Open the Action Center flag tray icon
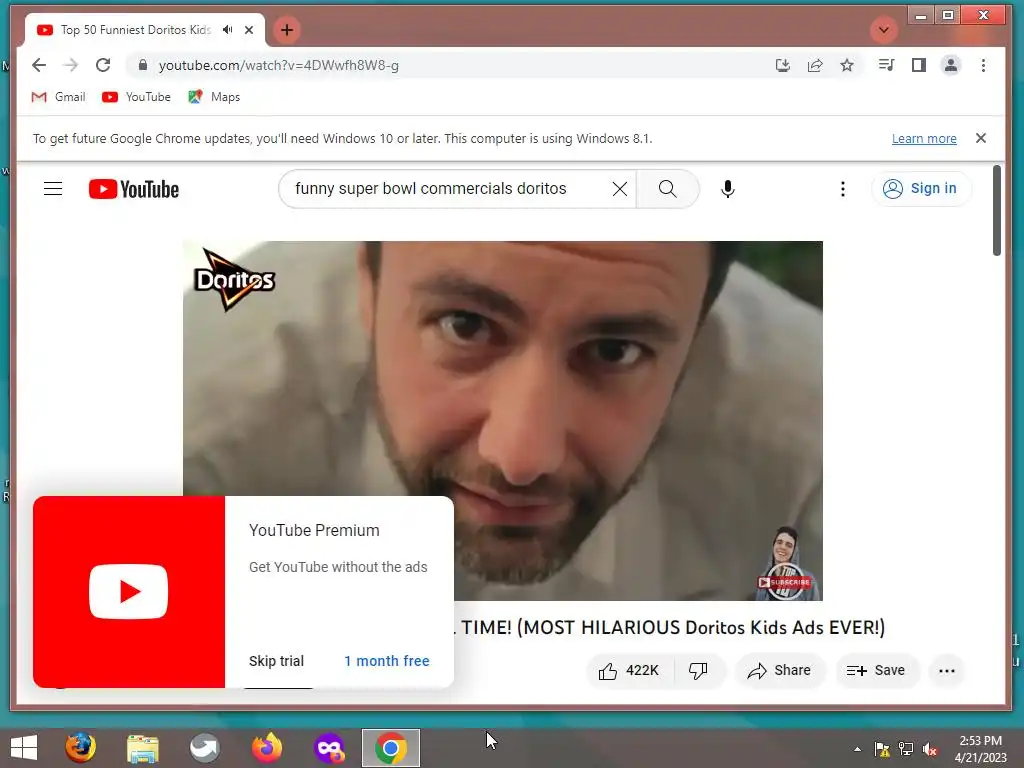This screenshot has width=1024, height=768. pyautogui.click(x=882, y=749)
